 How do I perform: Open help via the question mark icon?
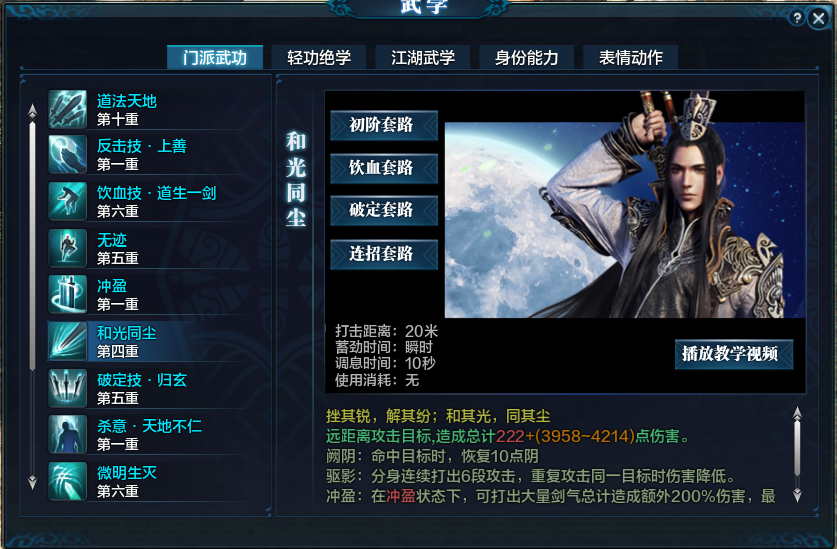(796, 18)
